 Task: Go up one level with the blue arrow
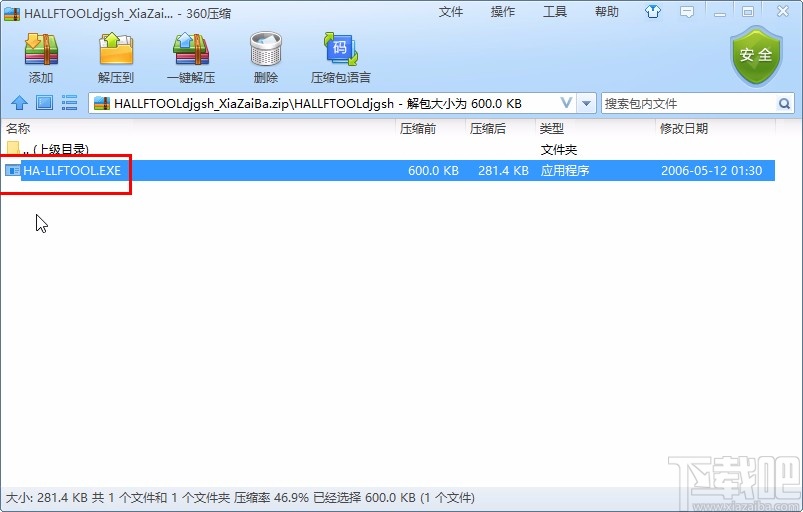(x=19, y=103)
